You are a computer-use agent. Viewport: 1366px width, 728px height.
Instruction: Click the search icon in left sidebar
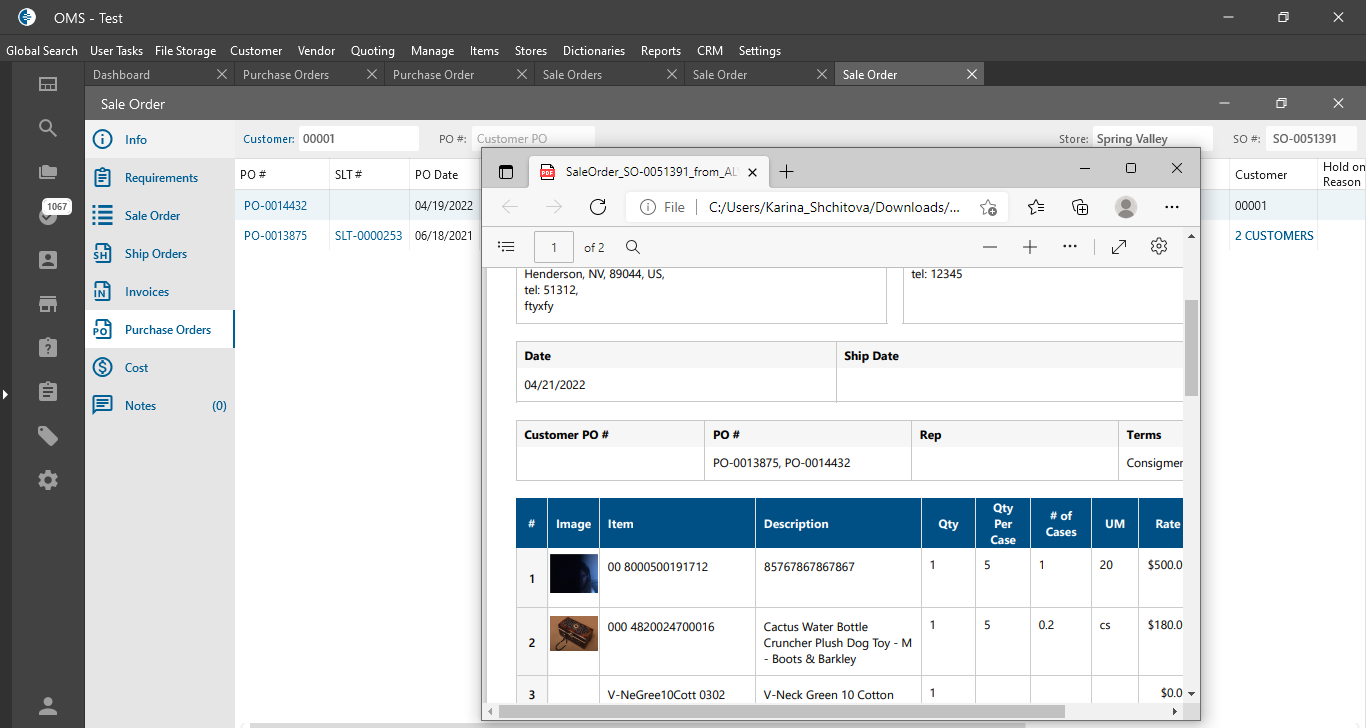pyautogui.click(x=48, y=128)
